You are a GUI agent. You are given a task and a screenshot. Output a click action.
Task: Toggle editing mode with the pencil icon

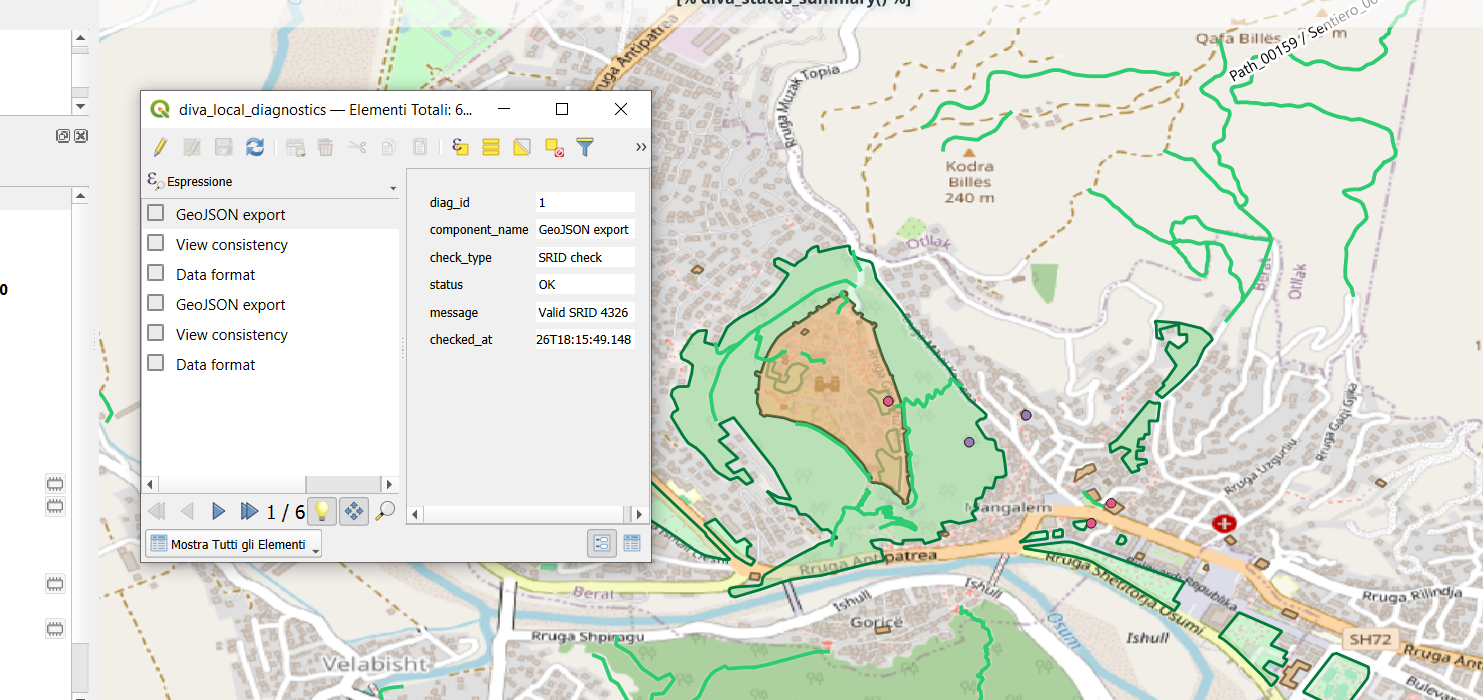click(160, 148)
